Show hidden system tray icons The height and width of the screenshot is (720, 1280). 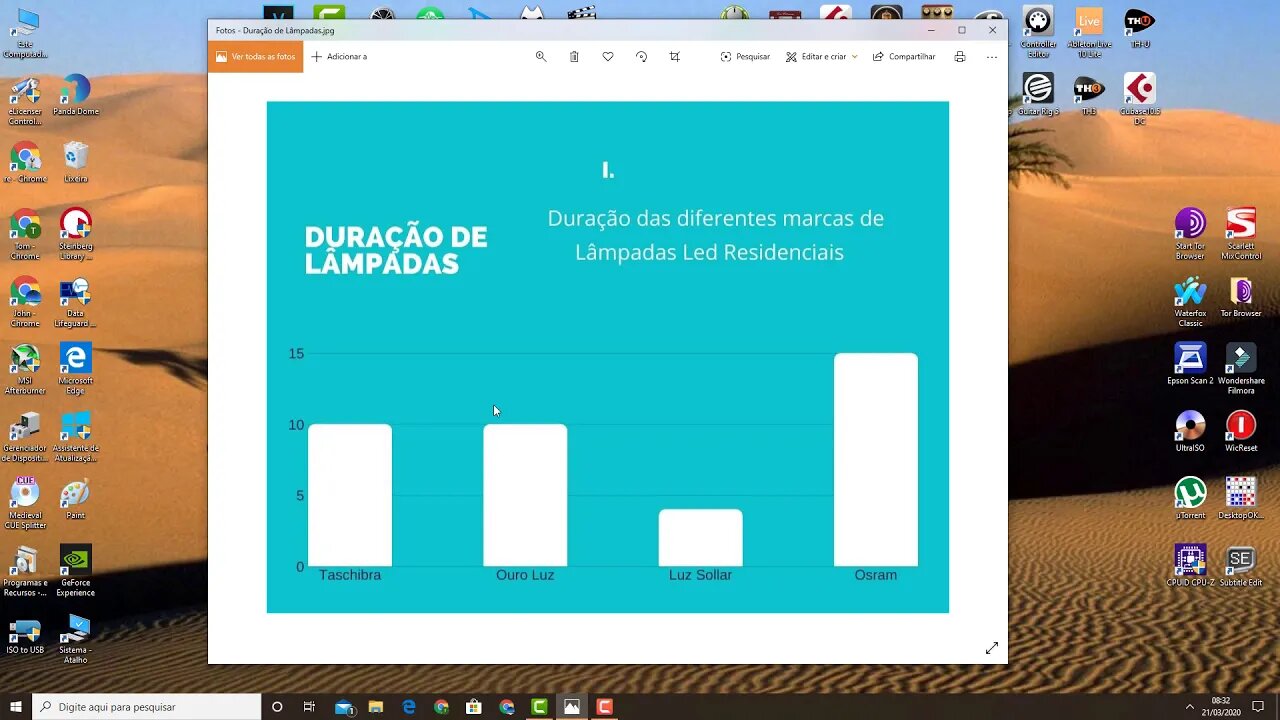pyautogui.click(x=1190, y=707)
